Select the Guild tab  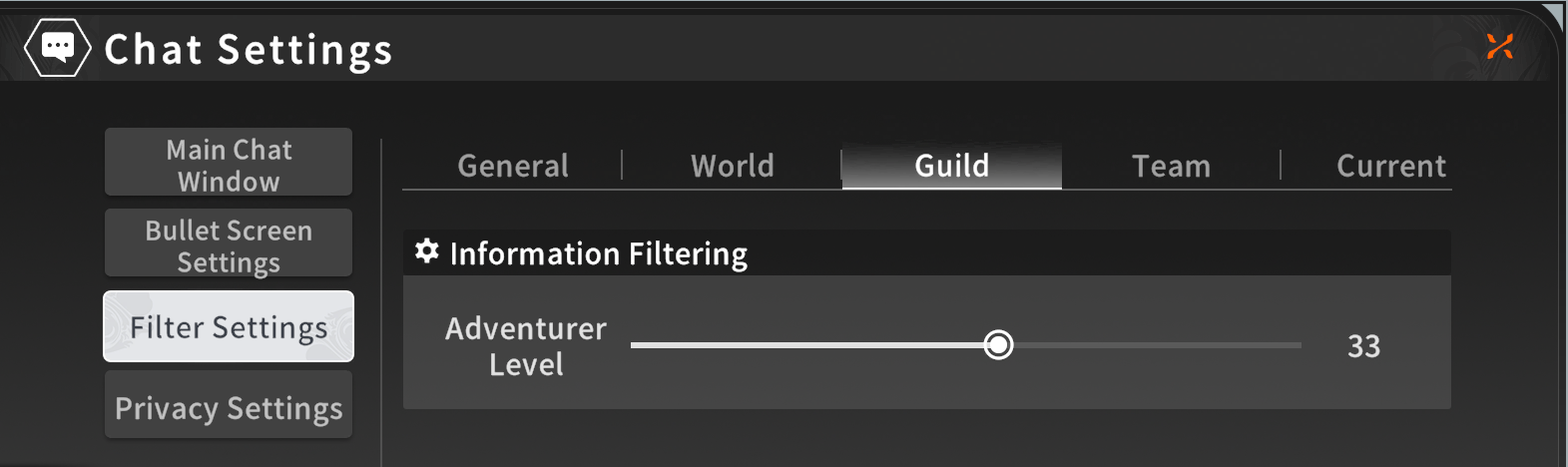[952, 166]
